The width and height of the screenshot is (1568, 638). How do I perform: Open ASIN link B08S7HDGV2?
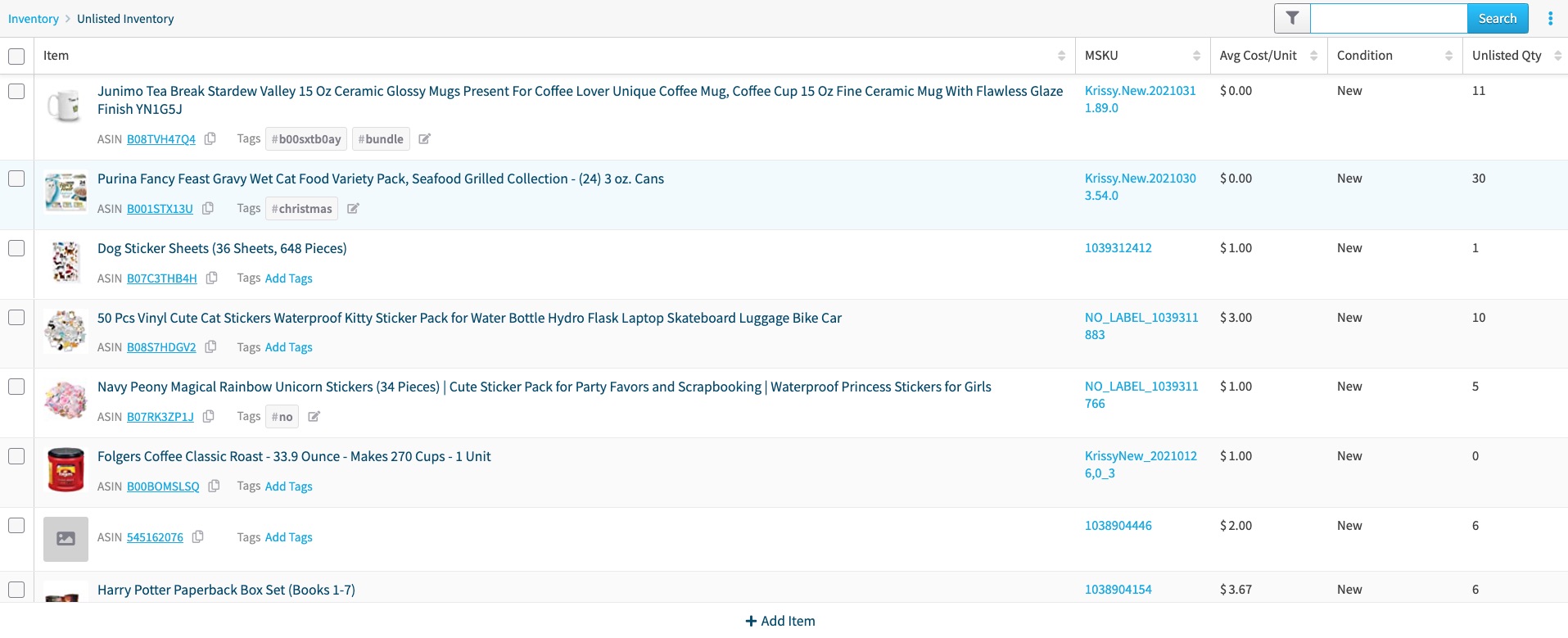161,347
